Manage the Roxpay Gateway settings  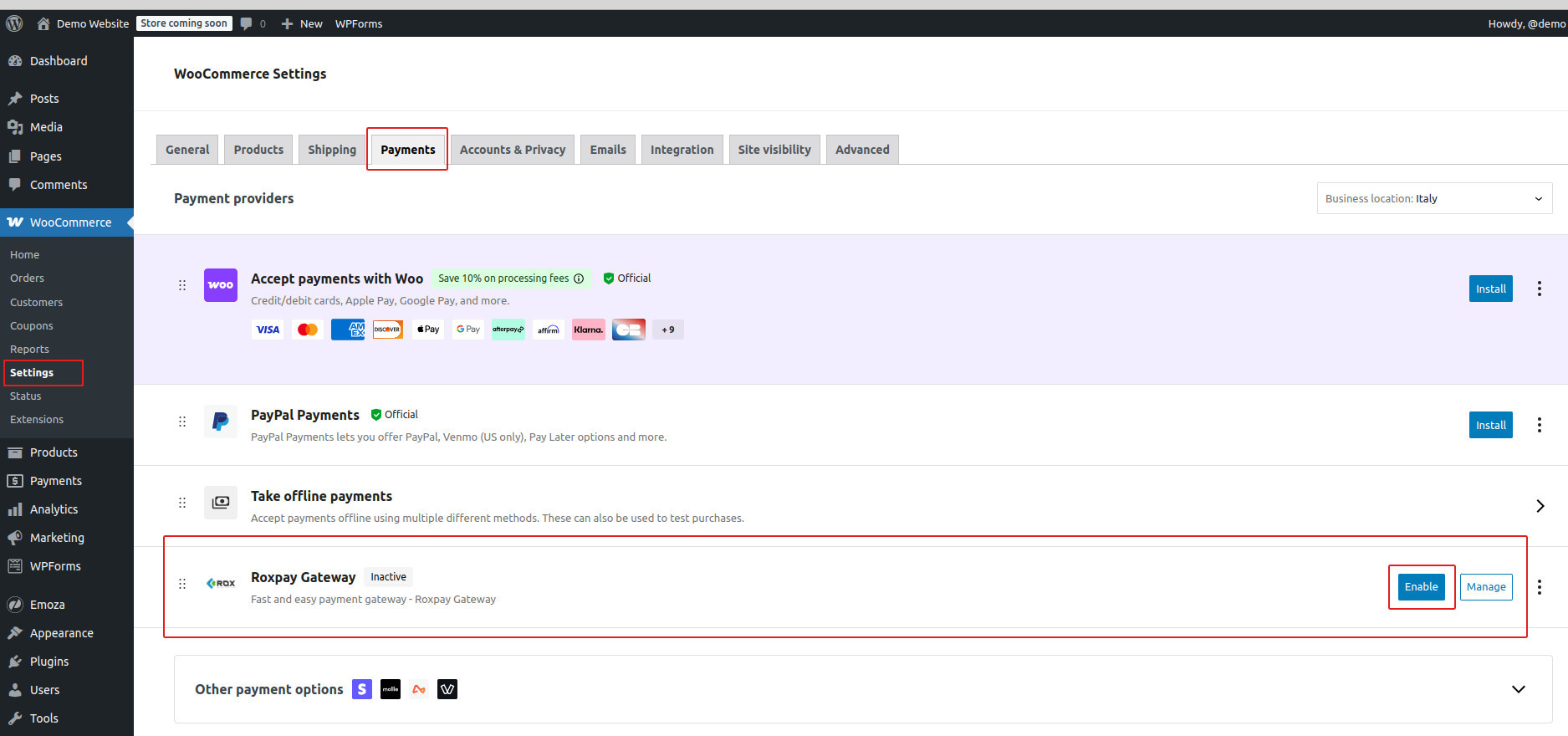click(x=1486, y=587)
